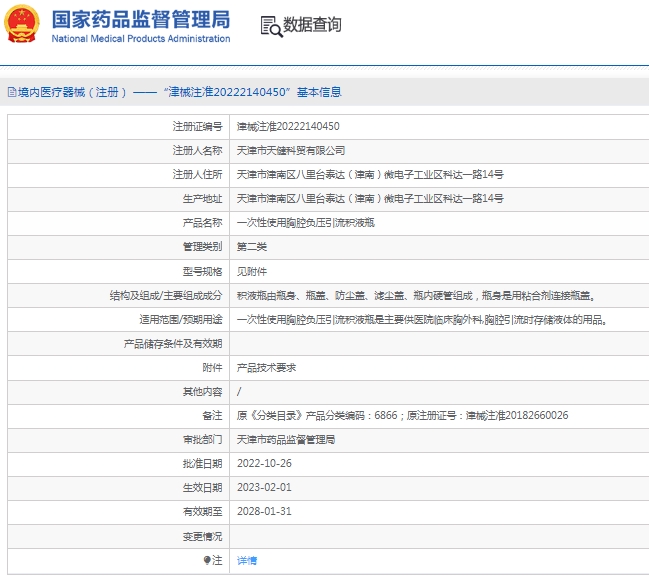This screenshot has height=583, width=649.
Task: Click 见附件 in 型号规格 row
Action: coord(252,271)
